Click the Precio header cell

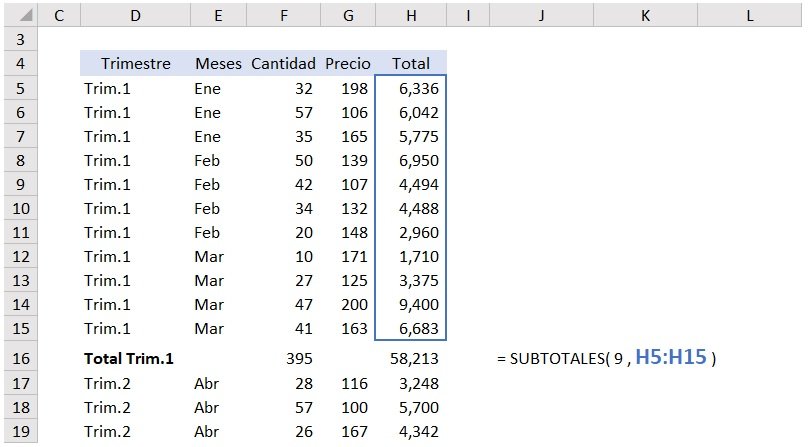(x=347, y=64)
